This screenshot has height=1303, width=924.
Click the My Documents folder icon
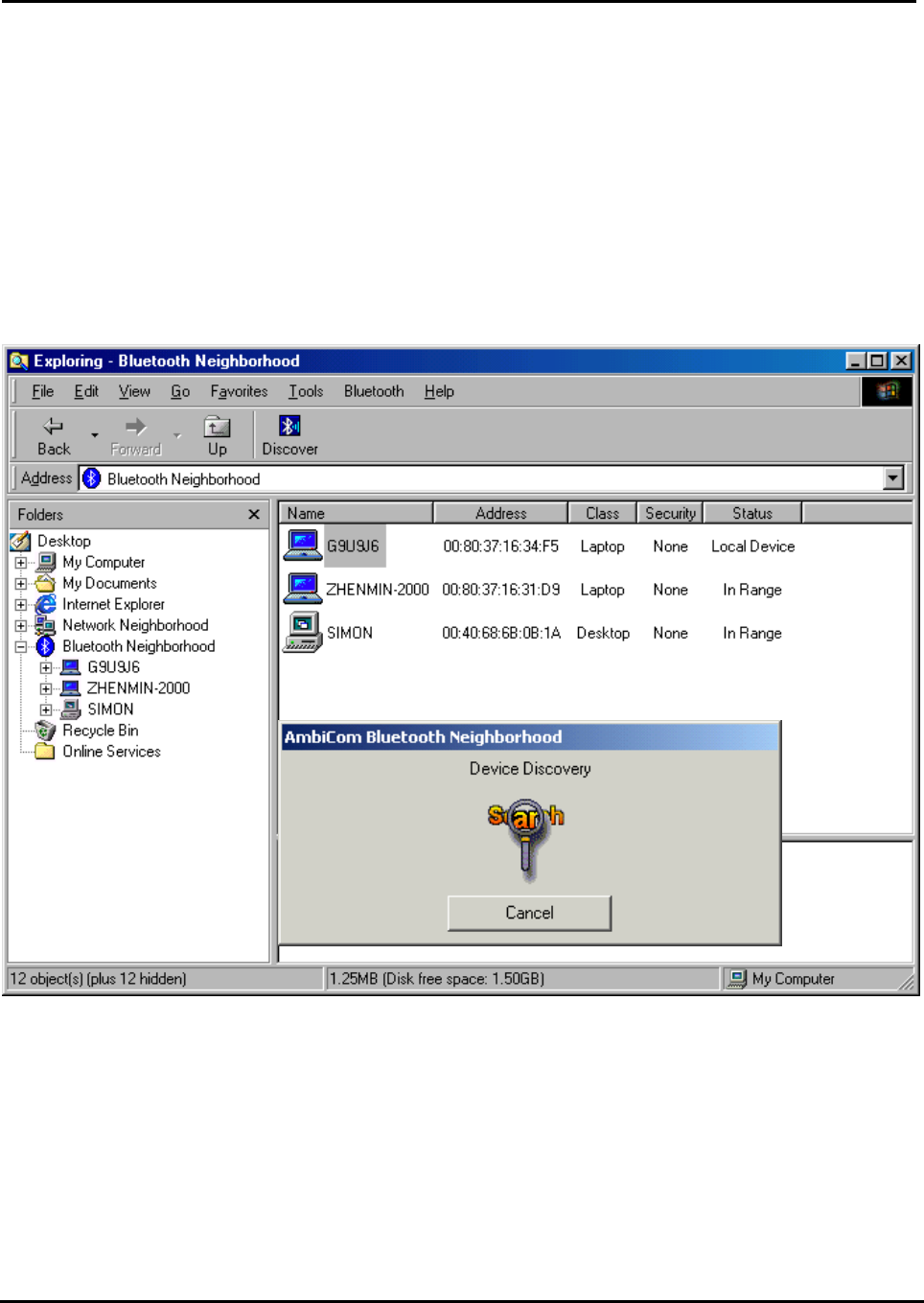tap(46, 584)
